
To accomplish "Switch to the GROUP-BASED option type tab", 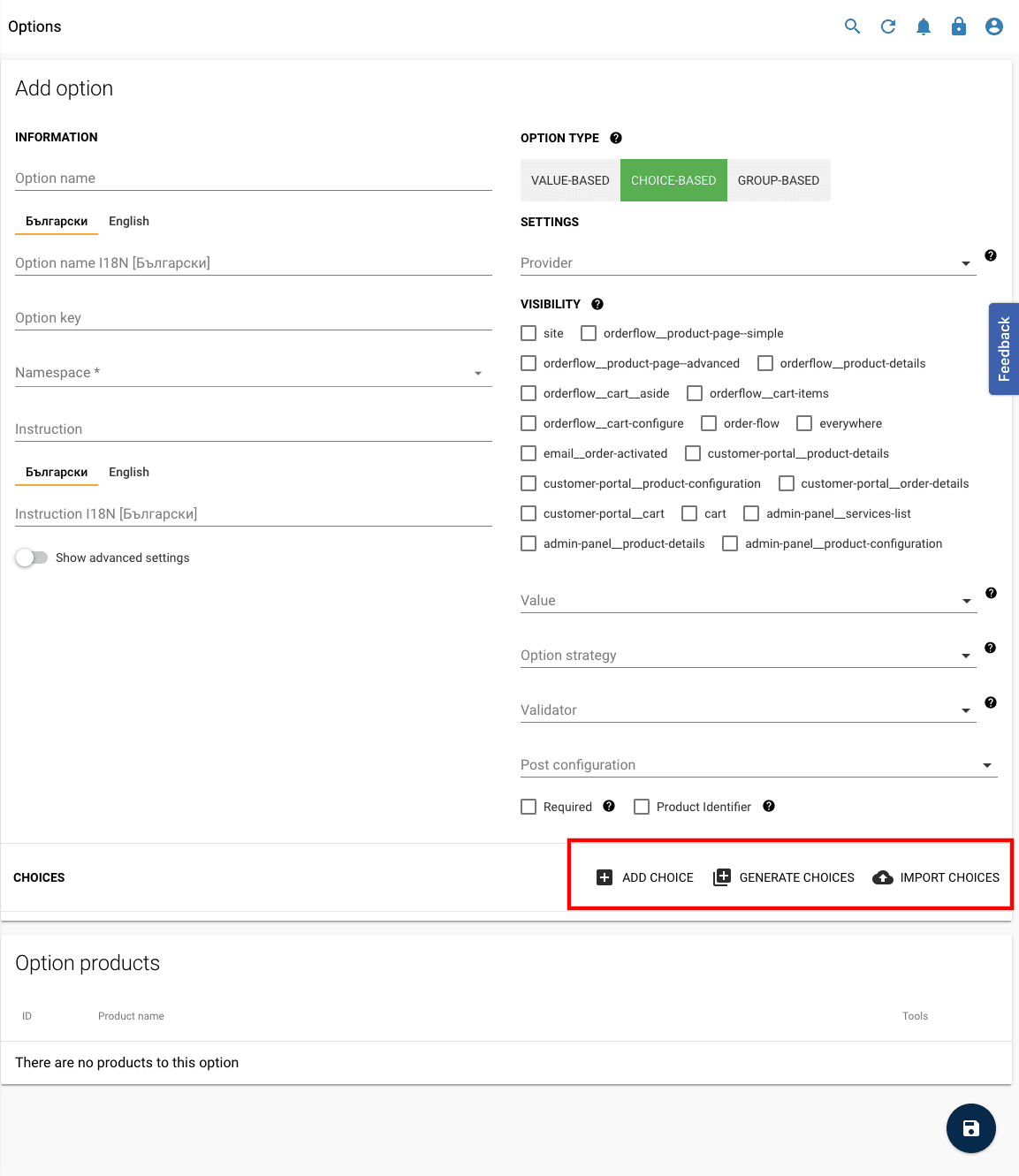I will click(x=778, y=179).
